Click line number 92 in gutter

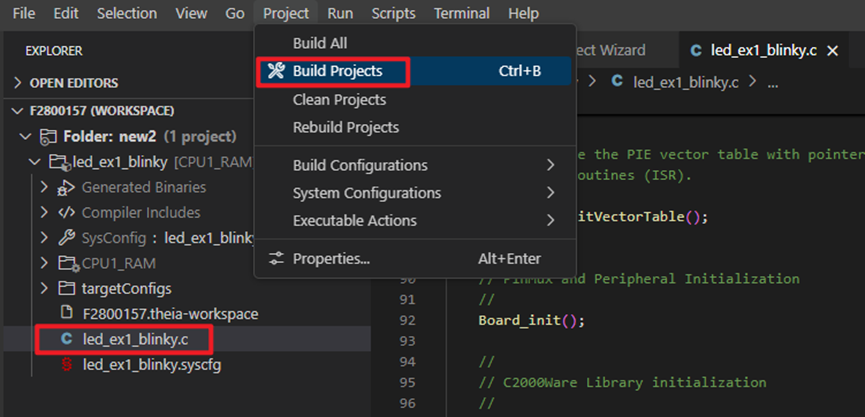[407, 320]
